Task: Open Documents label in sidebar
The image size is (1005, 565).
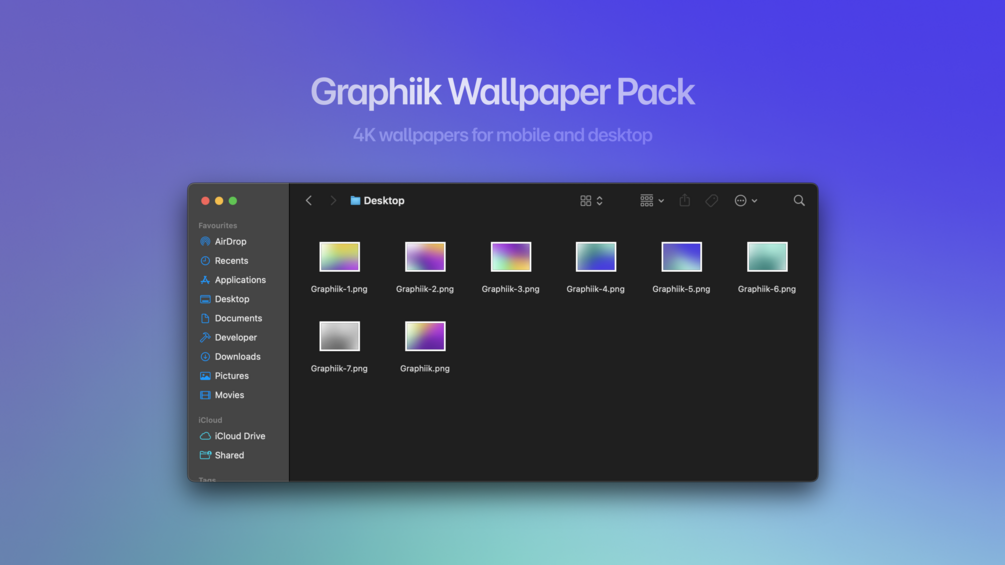Action: point(238,318)
